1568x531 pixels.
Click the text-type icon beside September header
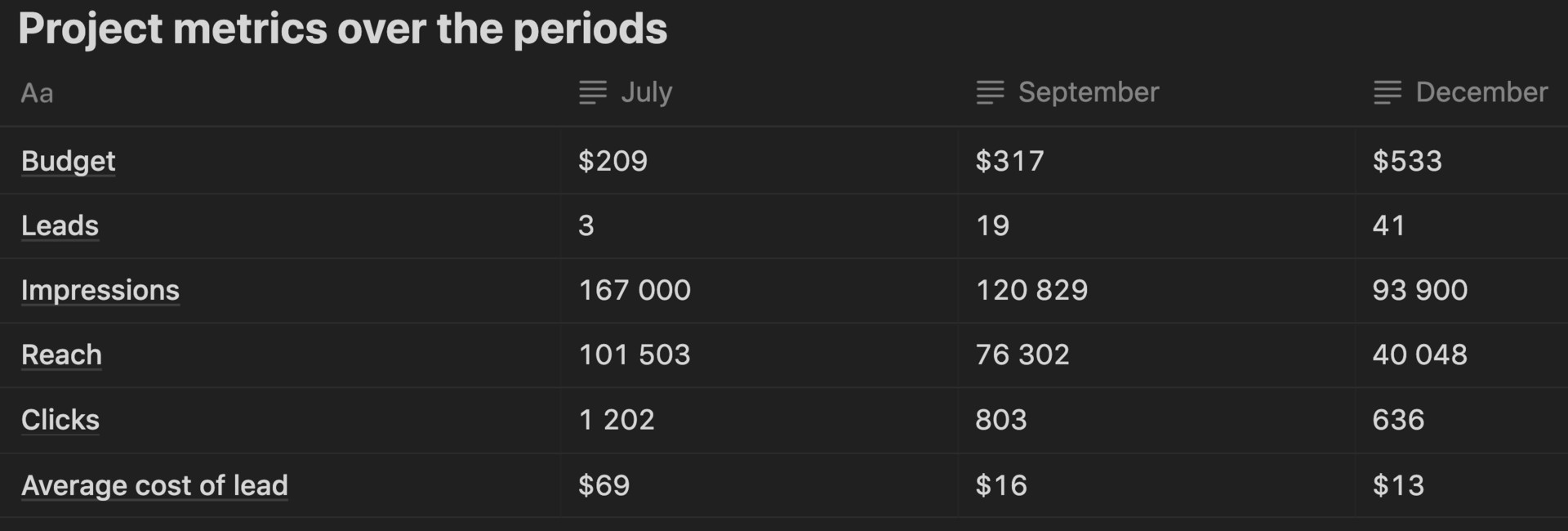(990, 92)
